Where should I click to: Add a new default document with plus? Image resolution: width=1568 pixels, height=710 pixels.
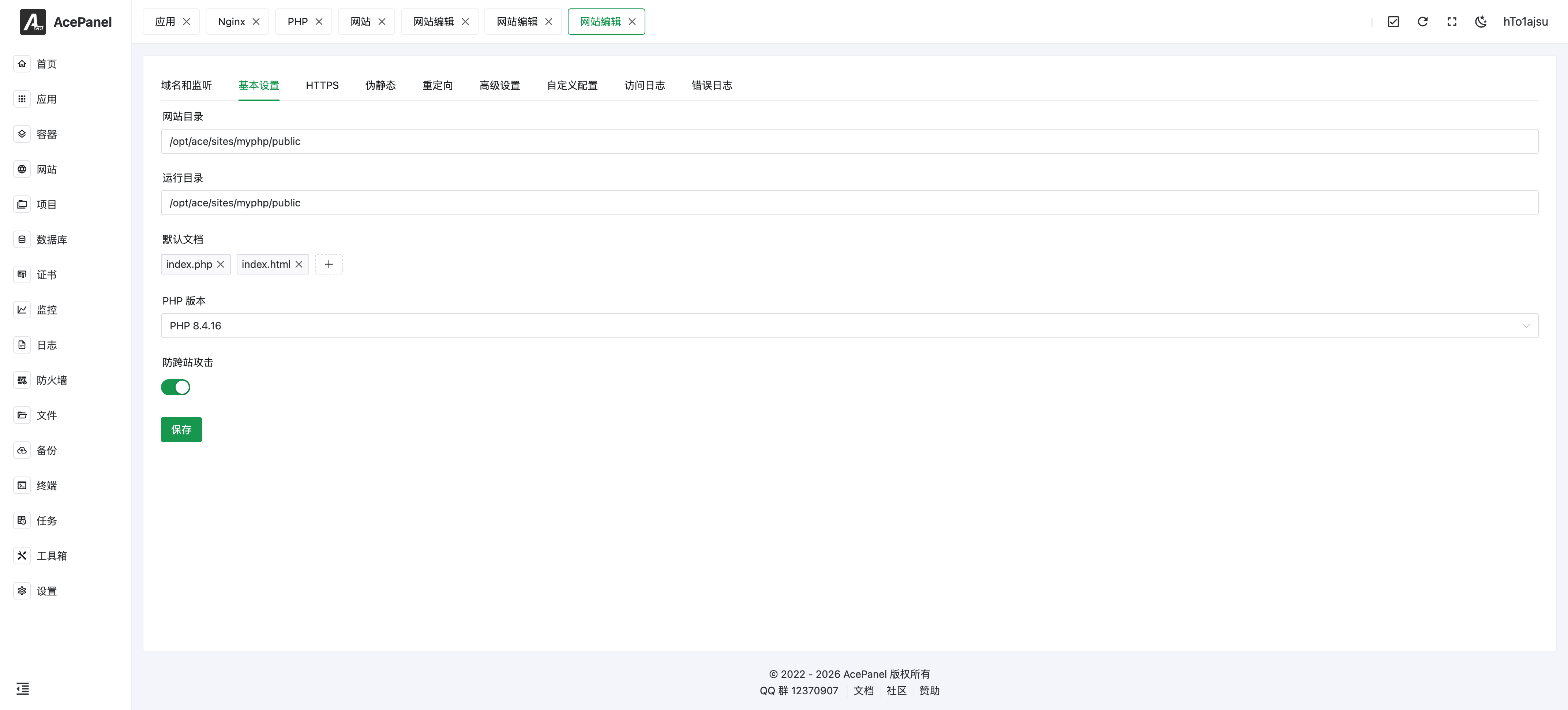click(x=329, y=264)
